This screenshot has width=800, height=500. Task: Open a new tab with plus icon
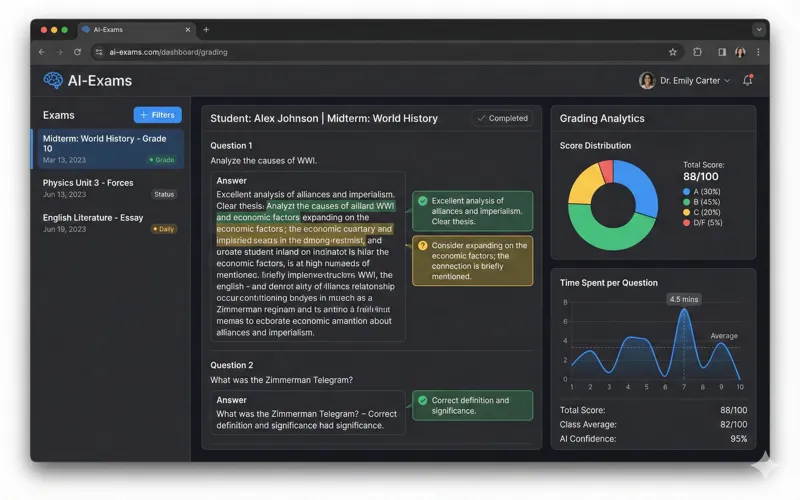206,30
